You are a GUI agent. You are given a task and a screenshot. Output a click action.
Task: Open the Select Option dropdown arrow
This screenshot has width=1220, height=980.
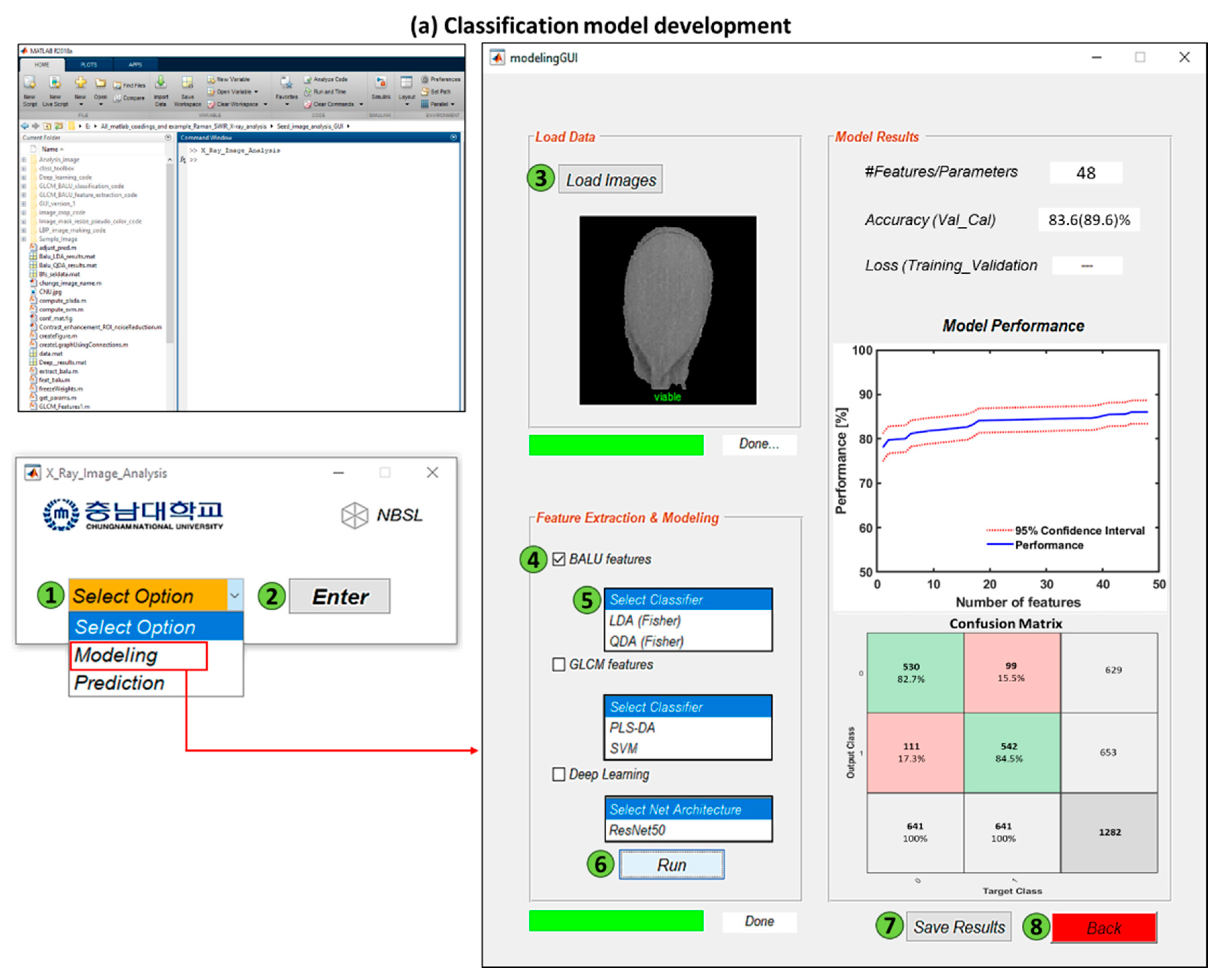[235, 595]
